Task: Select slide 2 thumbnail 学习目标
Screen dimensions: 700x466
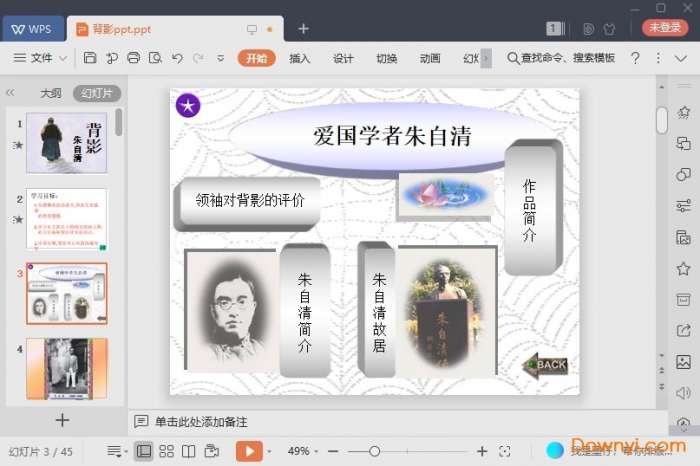Action: 67,218
